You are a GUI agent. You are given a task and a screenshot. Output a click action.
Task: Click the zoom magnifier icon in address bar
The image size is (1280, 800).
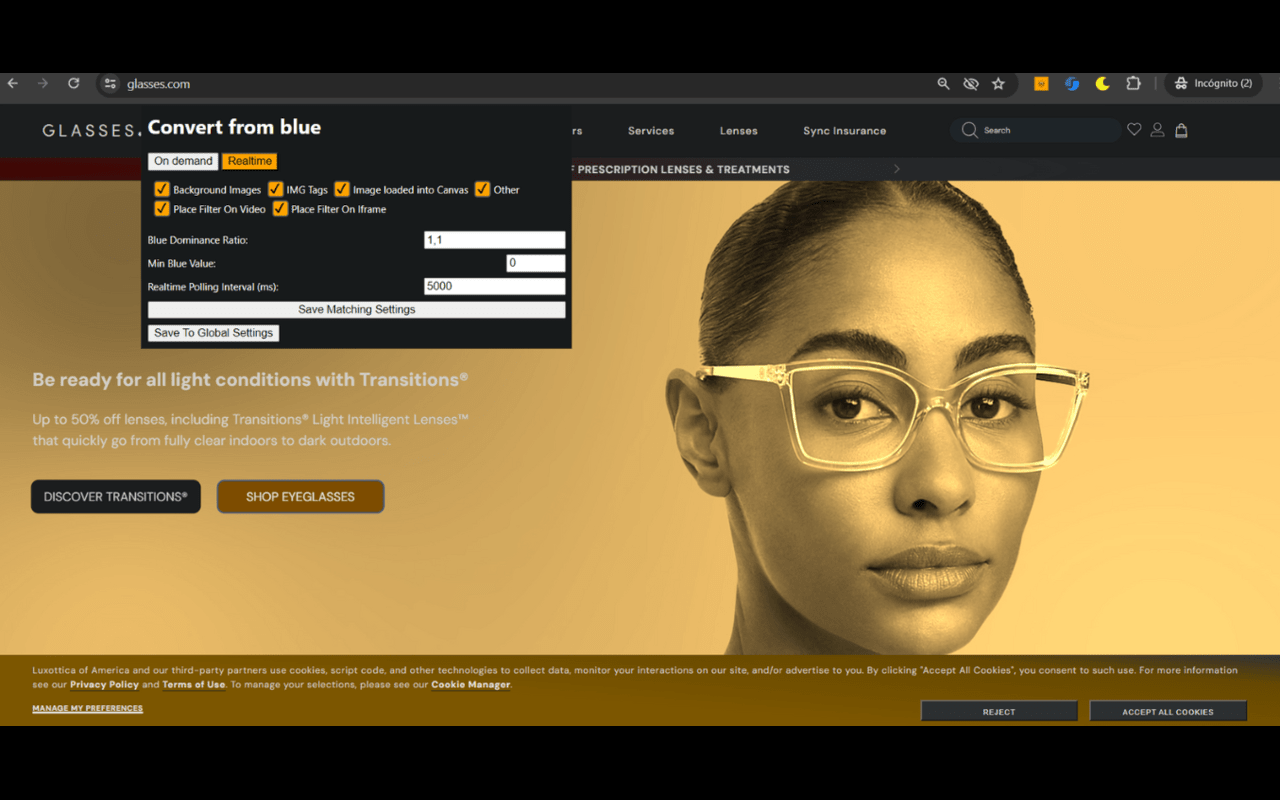click(x=943, y=84)
